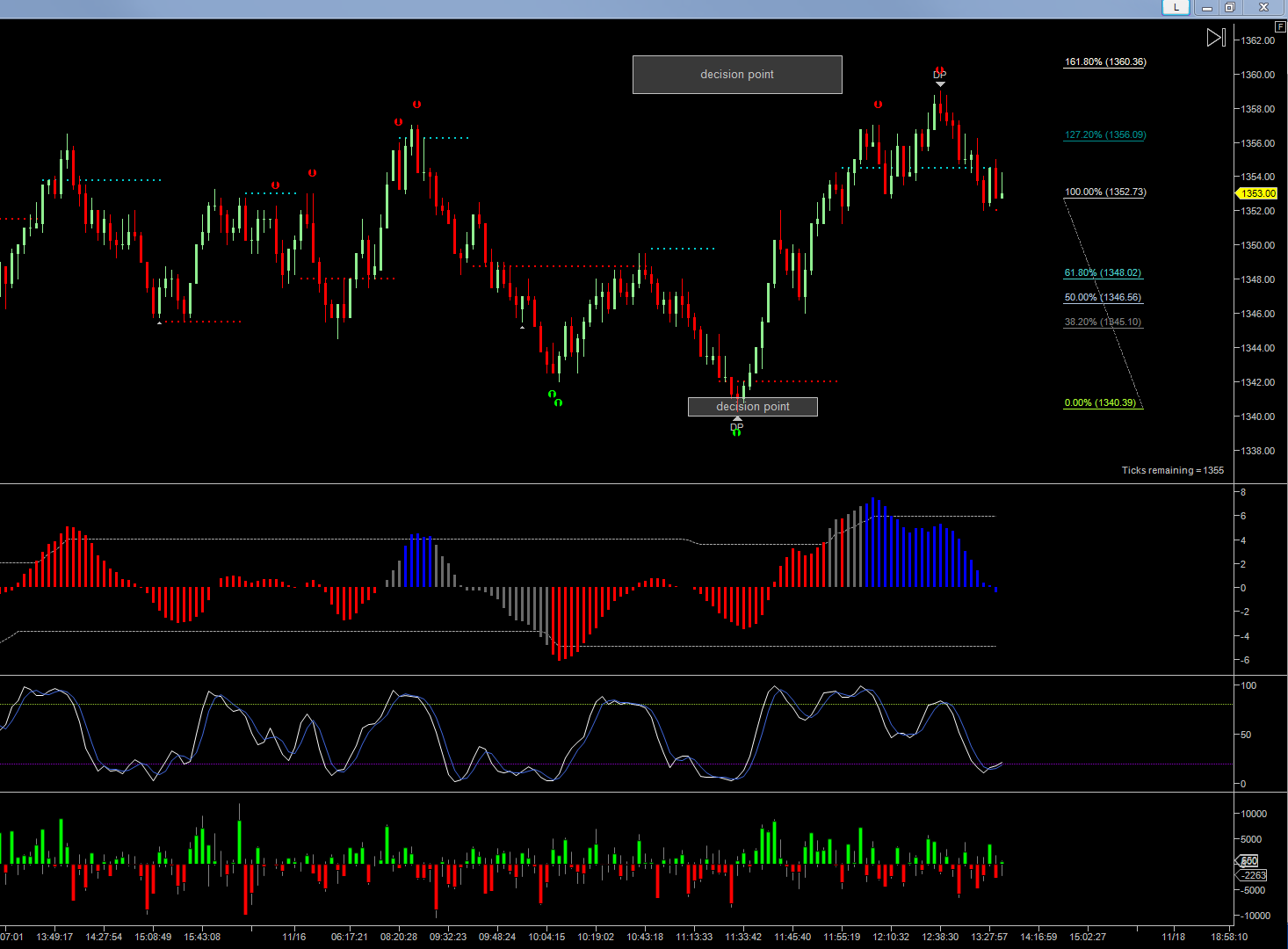Viewport: 1288px width, 949px height.
Task: Click the 12:10:32 time axis label
Action: tap(891, 937)
